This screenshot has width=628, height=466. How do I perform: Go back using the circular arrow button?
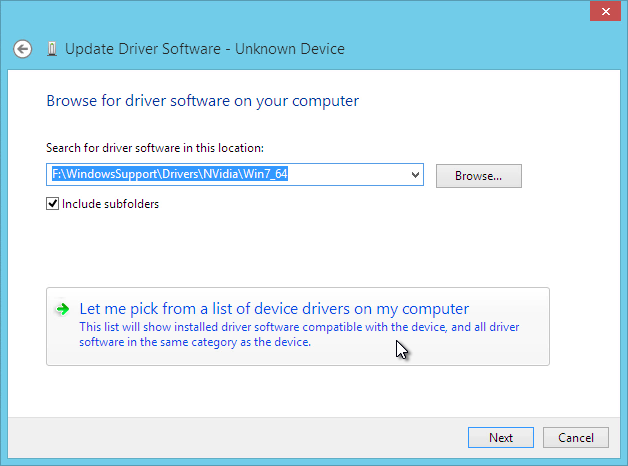point(22,49)
